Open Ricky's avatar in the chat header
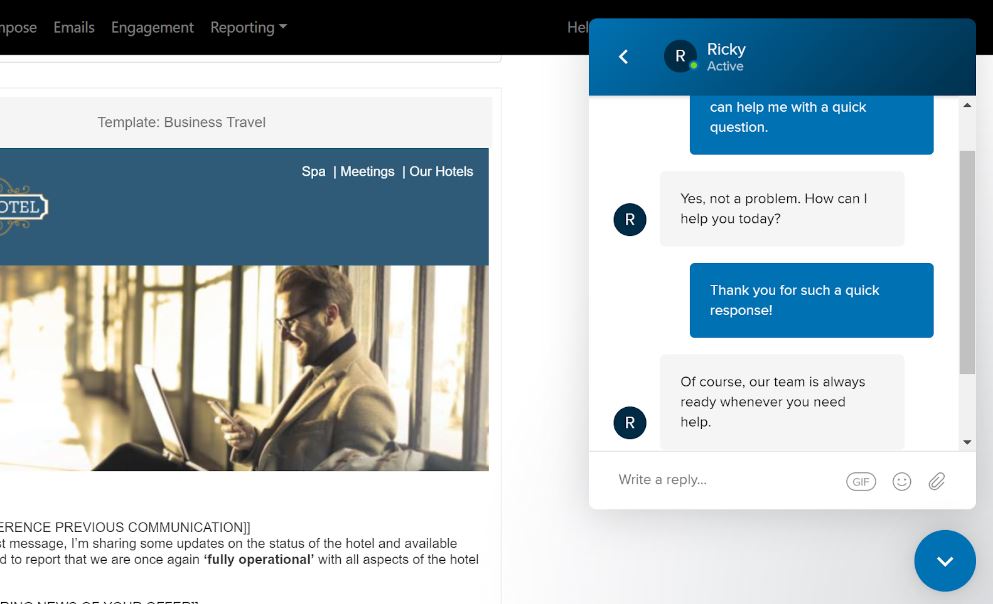This screenshot has height=604, width=993. coord(680,56)
